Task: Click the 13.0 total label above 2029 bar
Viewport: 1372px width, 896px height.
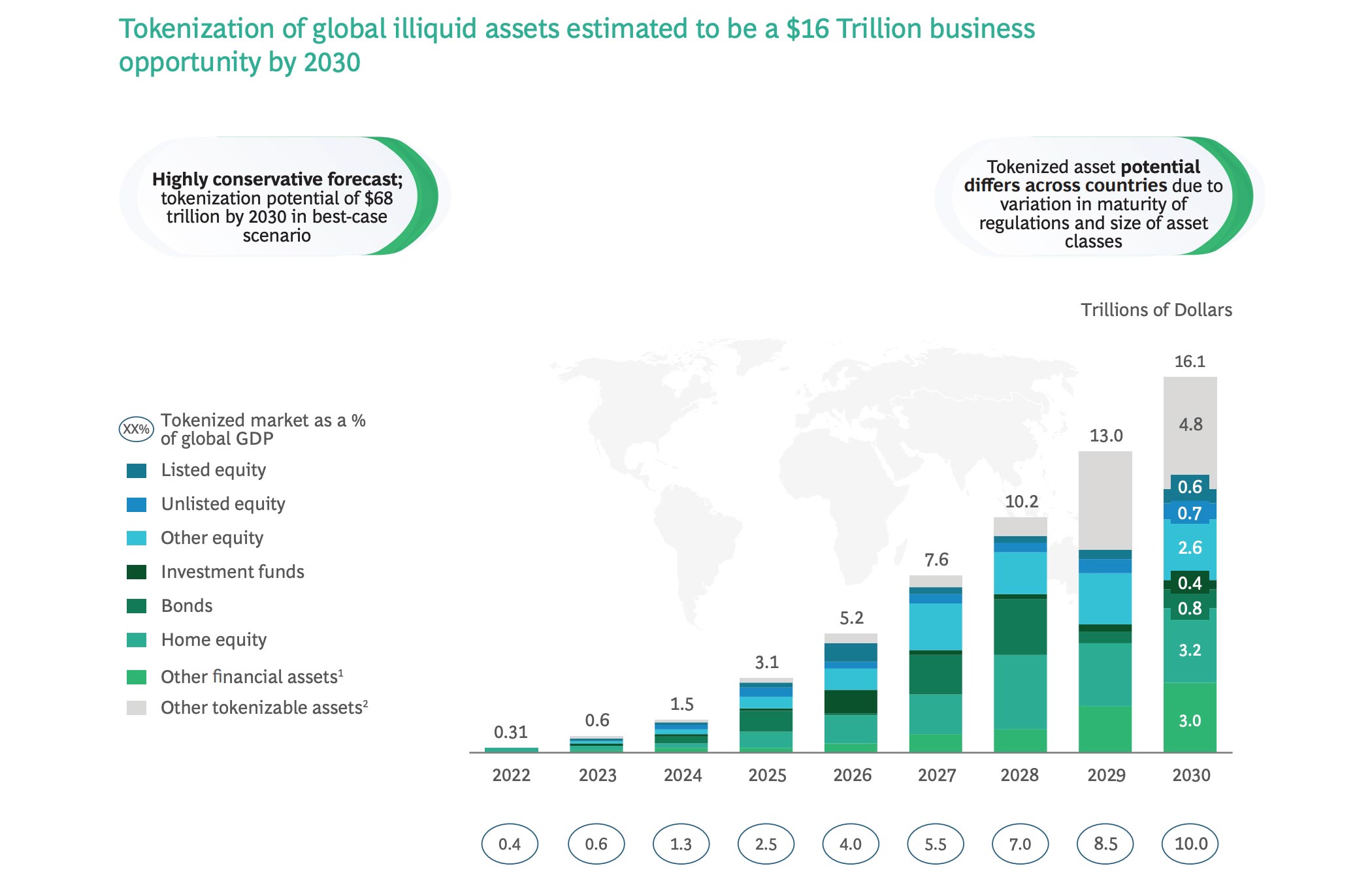Action: tap(1105, 436)
